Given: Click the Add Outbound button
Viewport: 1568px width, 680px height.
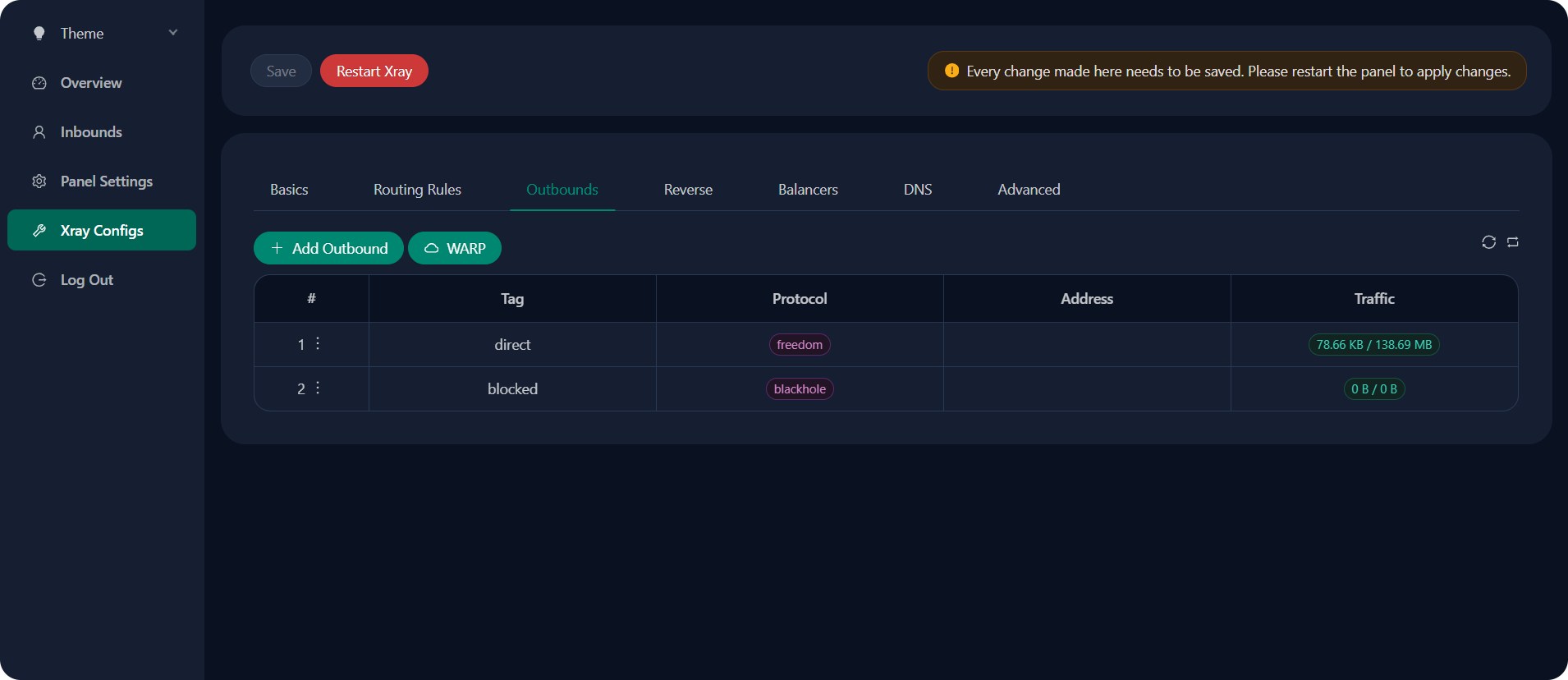Looking at the screenshot, I should pyautogui.click(x=328, y=248).
